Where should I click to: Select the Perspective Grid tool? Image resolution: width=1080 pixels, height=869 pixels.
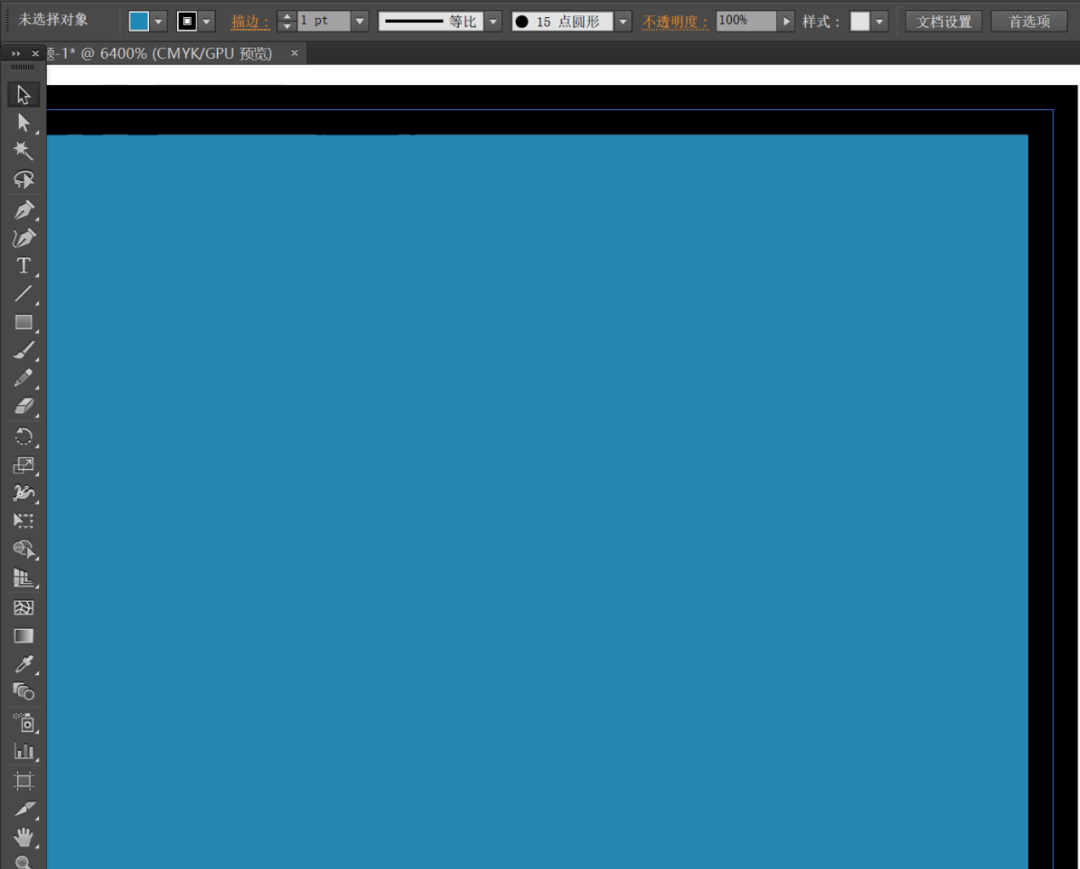tap(23, 578)
